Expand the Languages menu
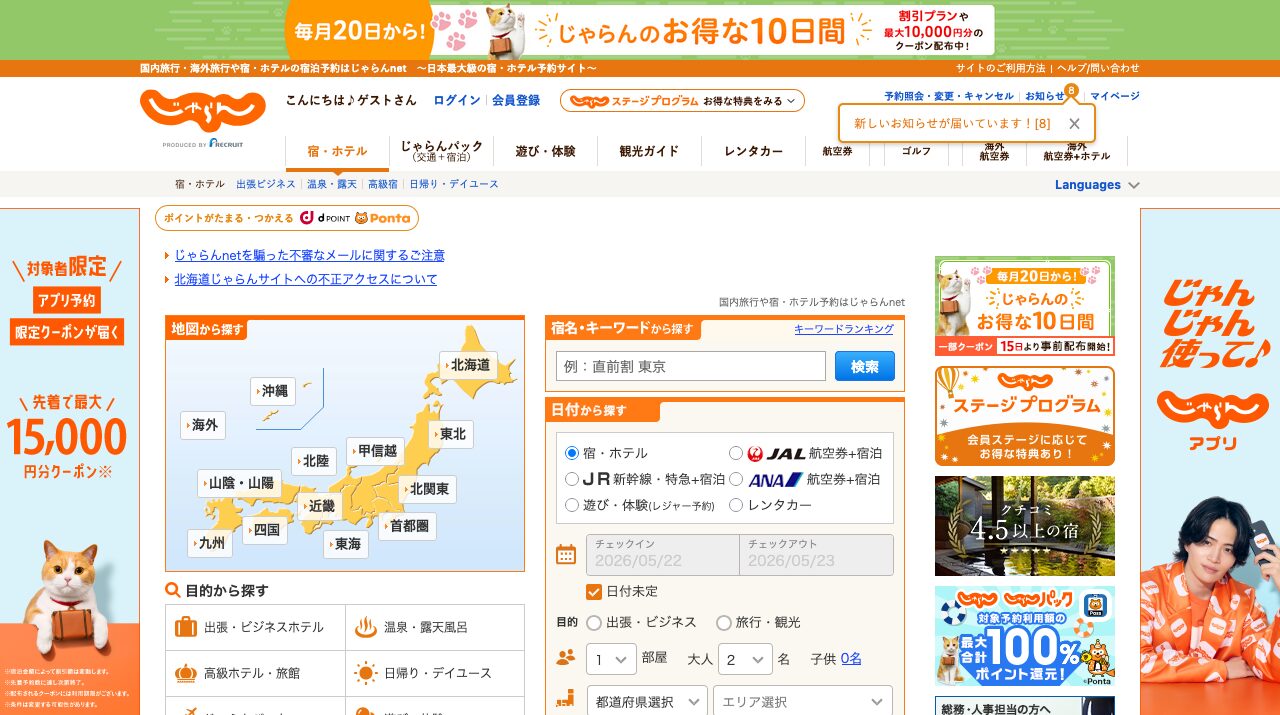Viewport: 1280px width, 715px height. 1097,185
